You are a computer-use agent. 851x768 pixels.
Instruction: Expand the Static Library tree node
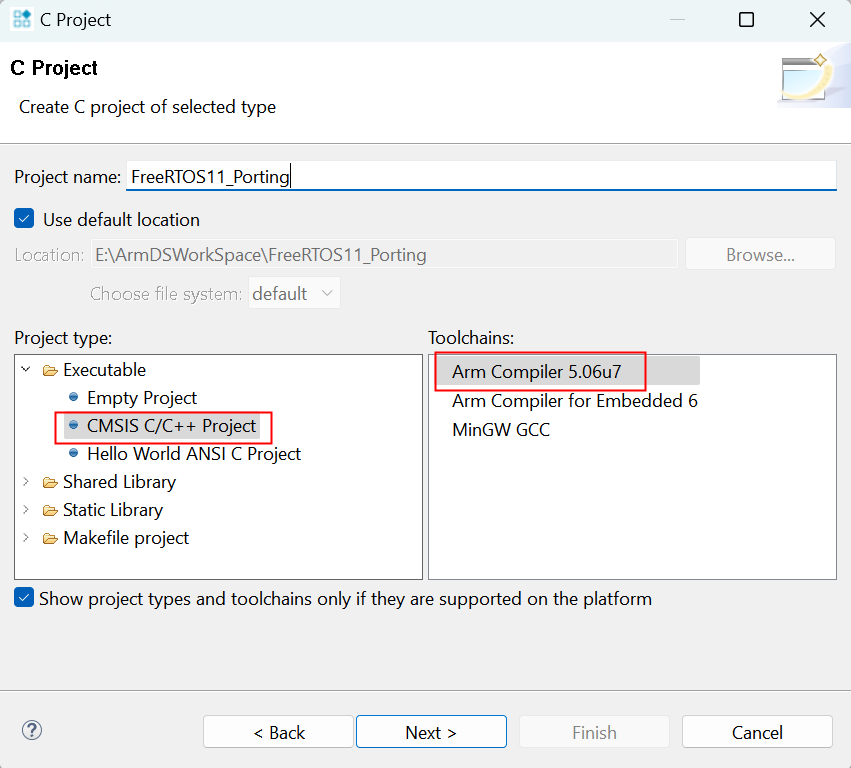point(27,510)
